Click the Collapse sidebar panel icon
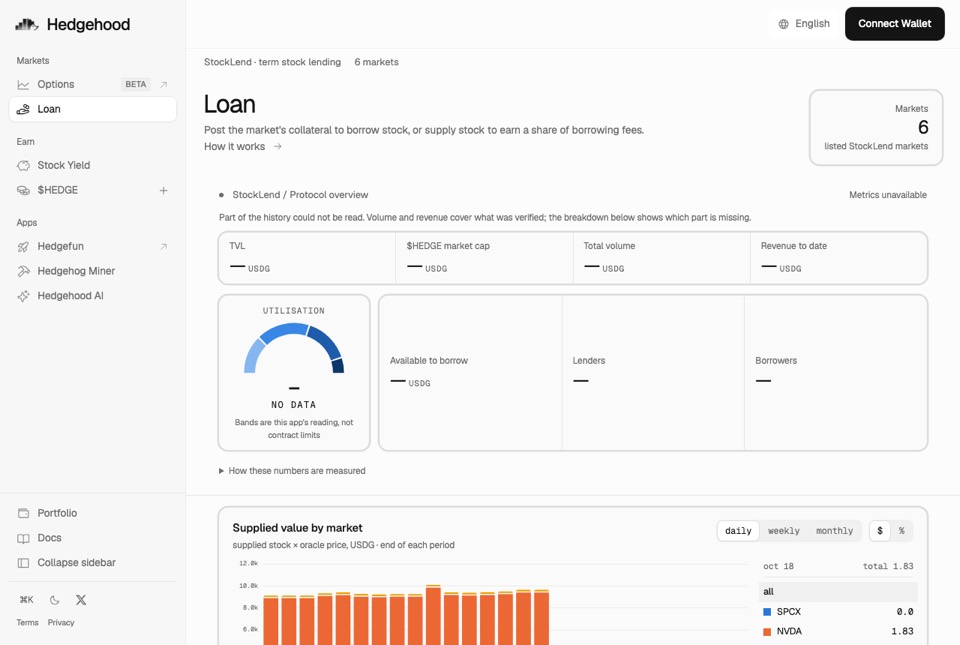The height and width of the screenshot is (645, 960). click(x=23, y=563)
